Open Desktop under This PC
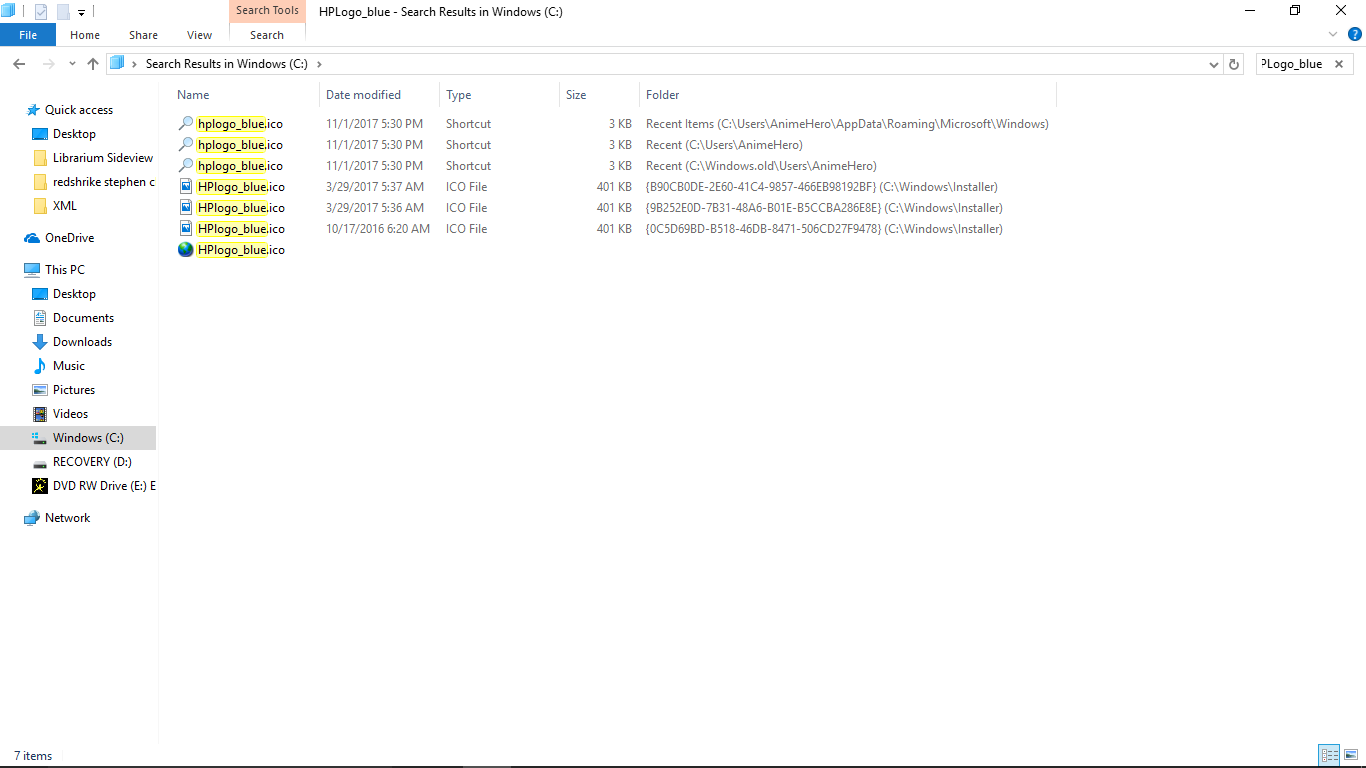The image size is (1366, 768). coord(74,294)
